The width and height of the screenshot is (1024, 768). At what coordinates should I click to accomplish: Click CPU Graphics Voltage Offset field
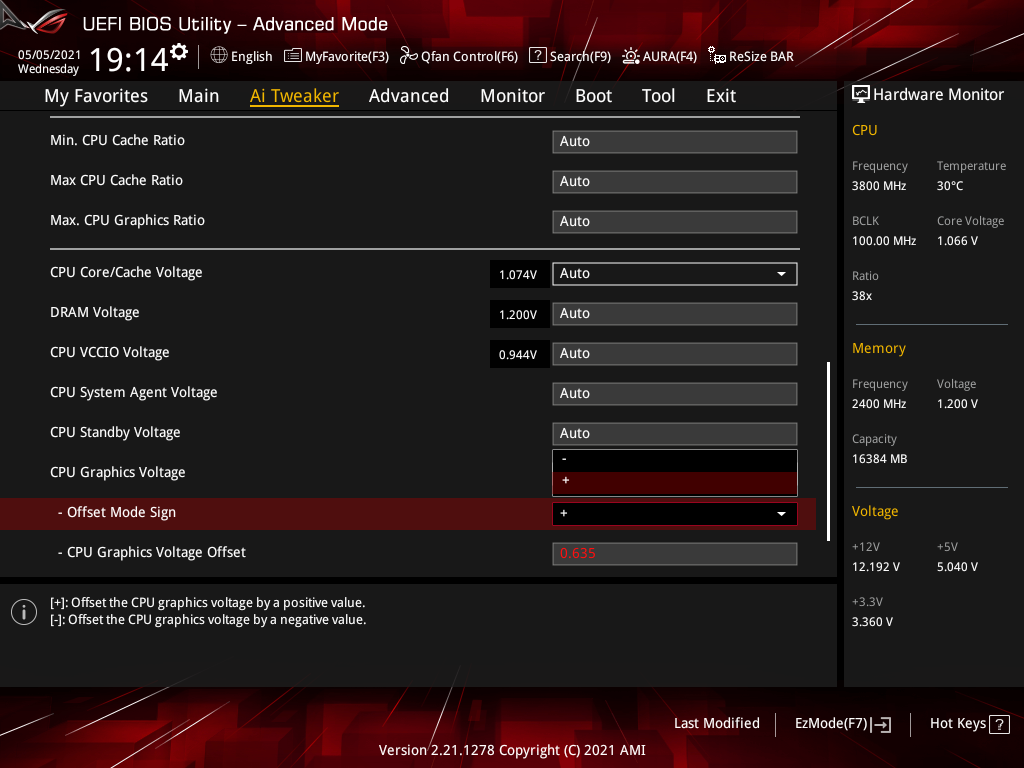(675, 554)
